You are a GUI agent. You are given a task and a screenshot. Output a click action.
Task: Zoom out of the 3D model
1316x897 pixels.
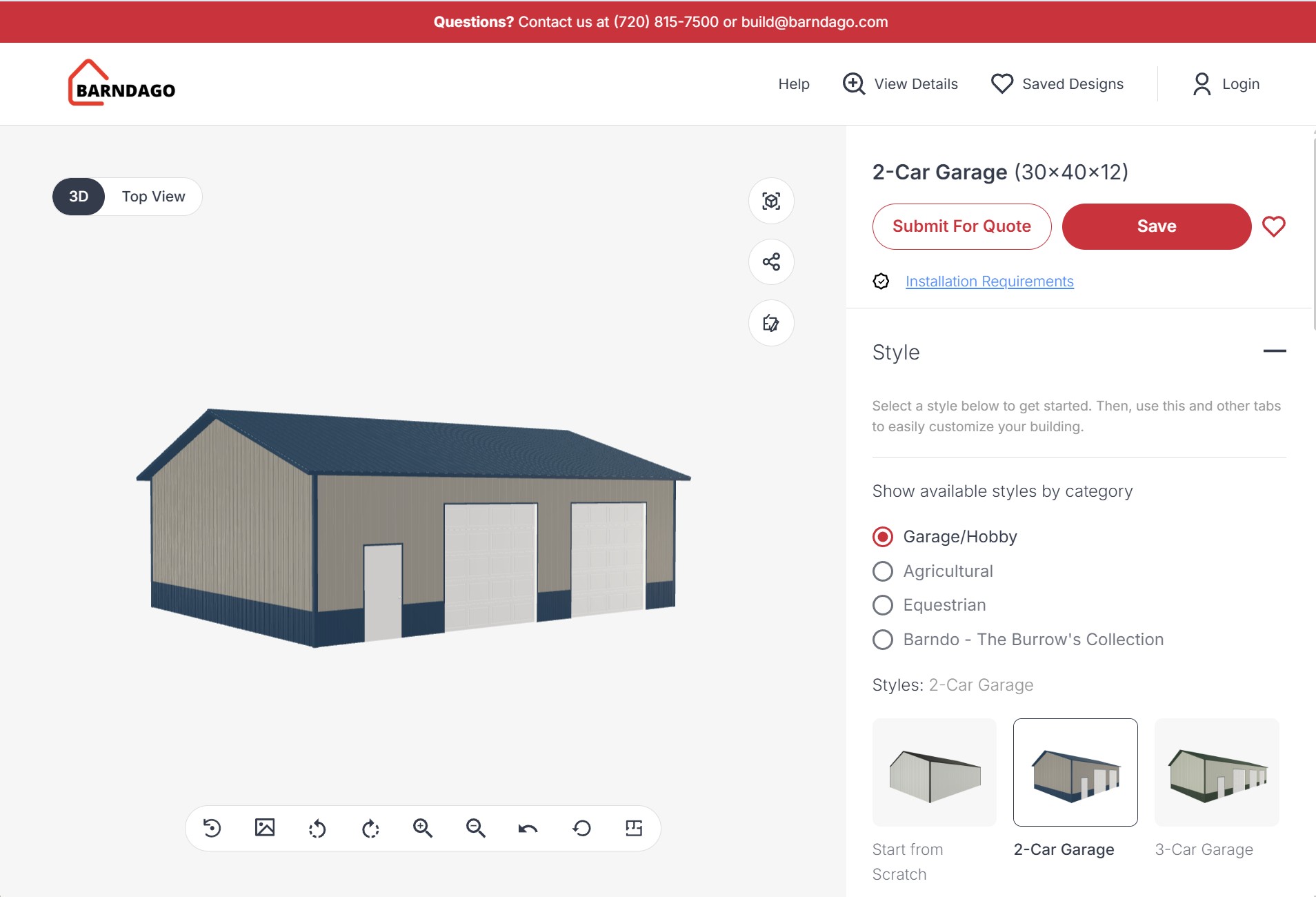coord(476,828)
